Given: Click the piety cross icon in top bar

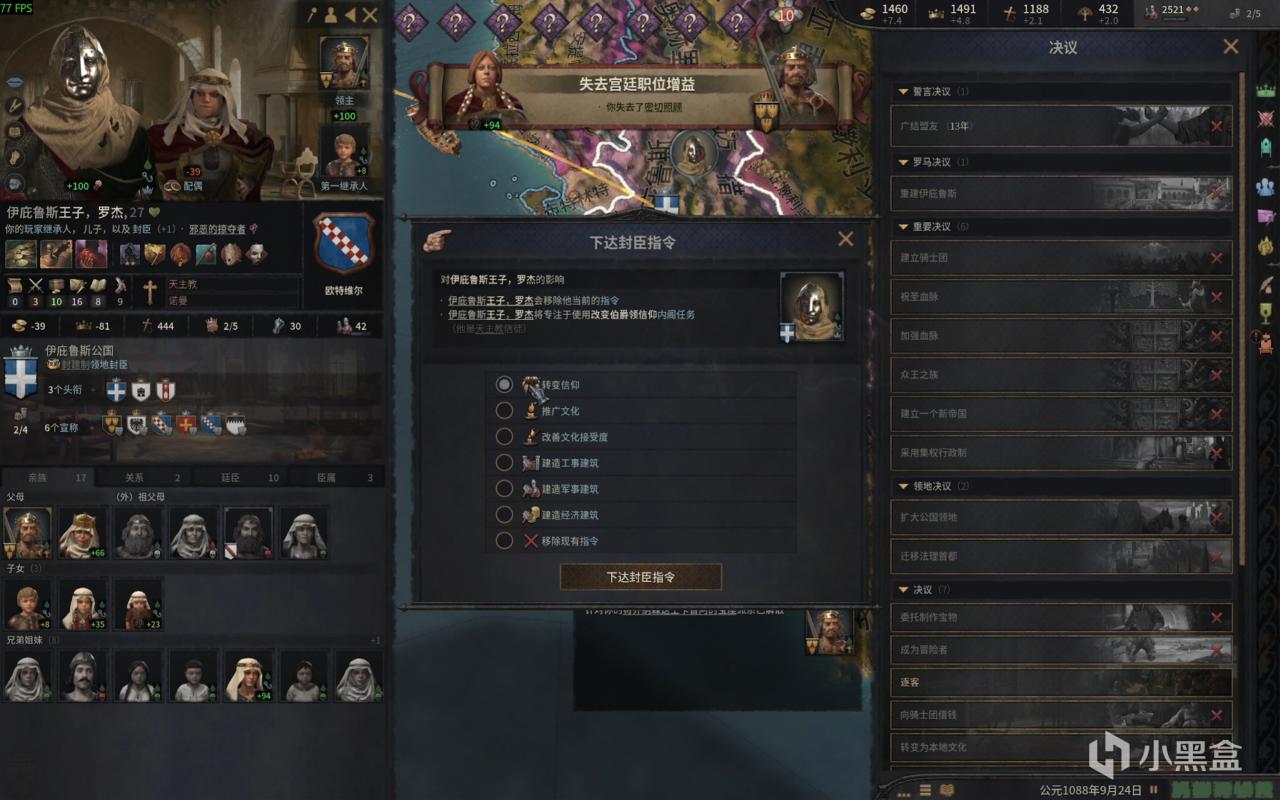Looking at the screenshot, I should [1010, 13].
